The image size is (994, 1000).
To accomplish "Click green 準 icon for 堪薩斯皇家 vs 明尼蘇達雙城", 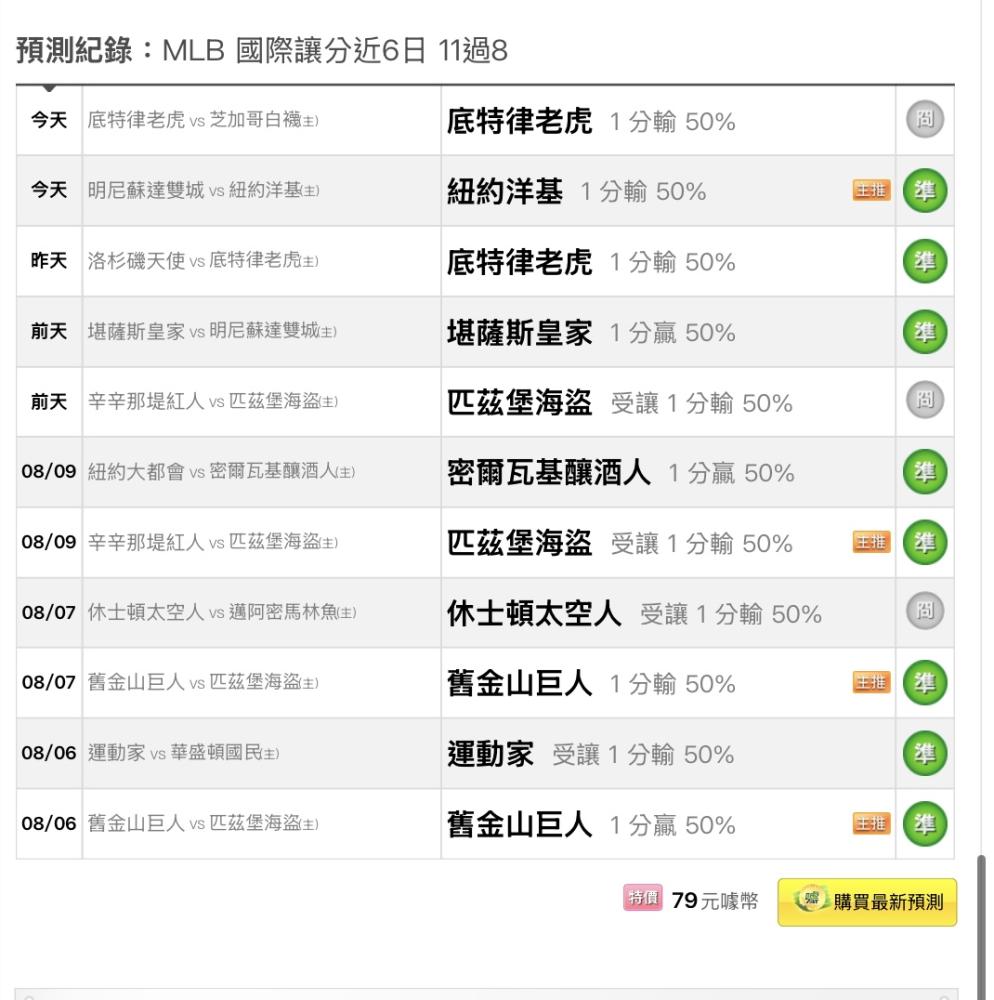I will [x=925, y=332].
